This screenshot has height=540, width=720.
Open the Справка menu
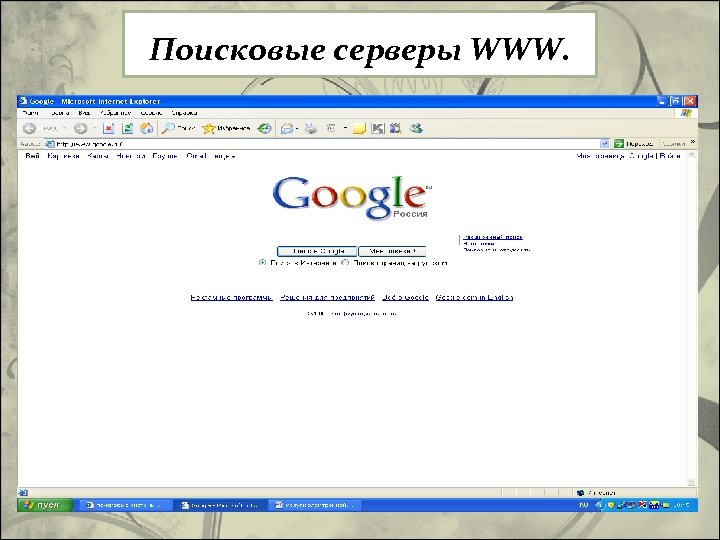pyautogui.click(x=184, y=113)
